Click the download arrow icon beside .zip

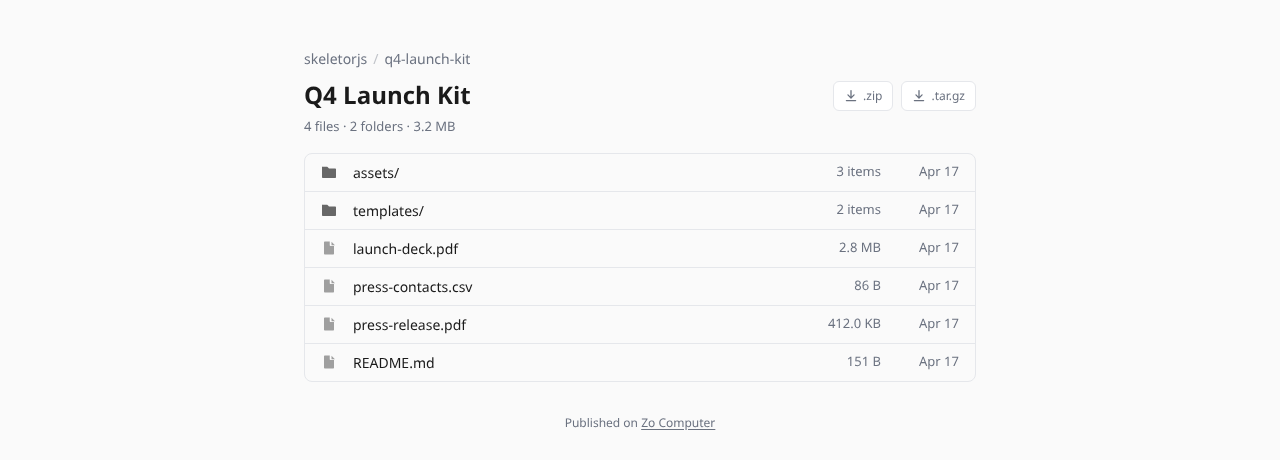coord(851,96)
